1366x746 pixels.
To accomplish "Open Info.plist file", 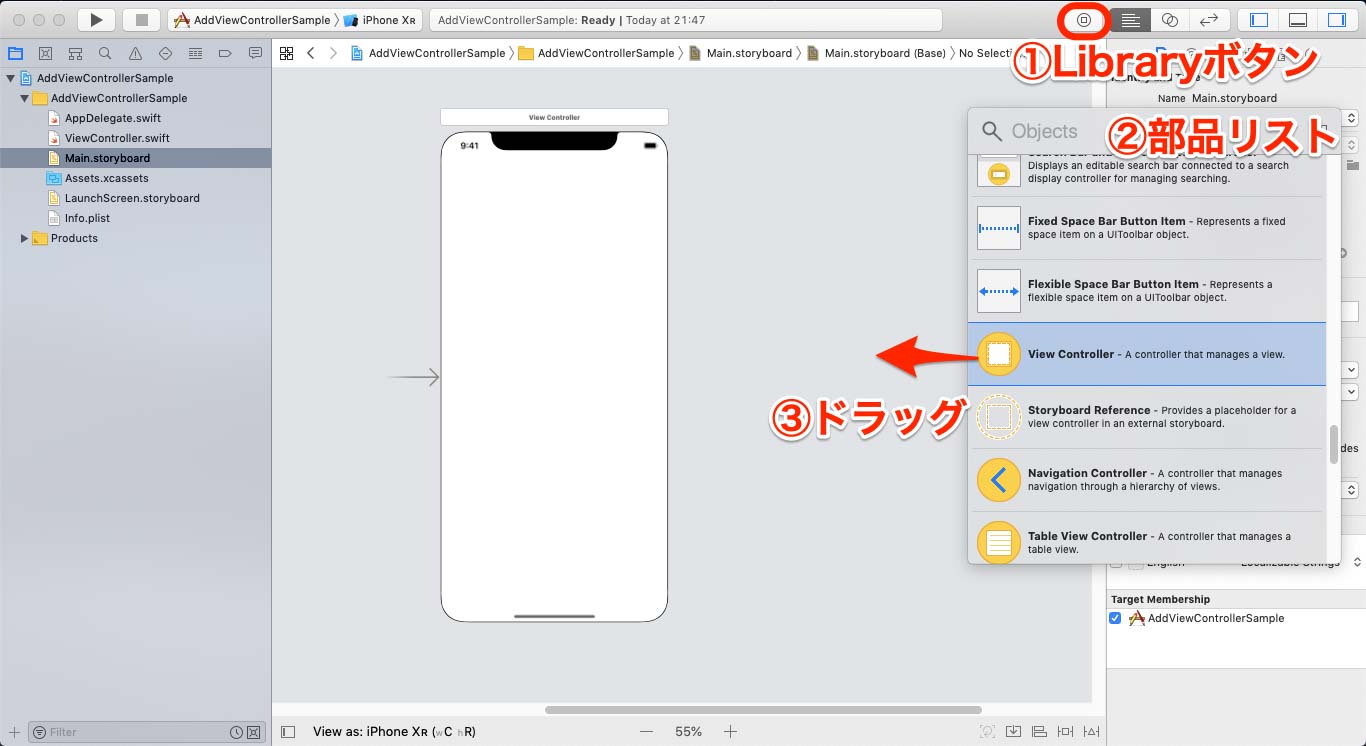I will pyautogui.click(x=87, y=218).
